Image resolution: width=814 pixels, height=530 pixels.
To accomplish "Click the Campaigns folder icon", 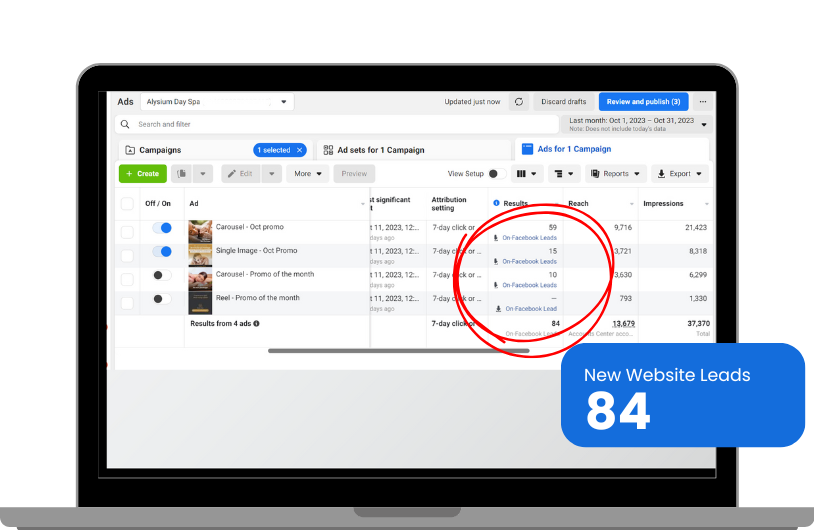I will click(130, 150).
